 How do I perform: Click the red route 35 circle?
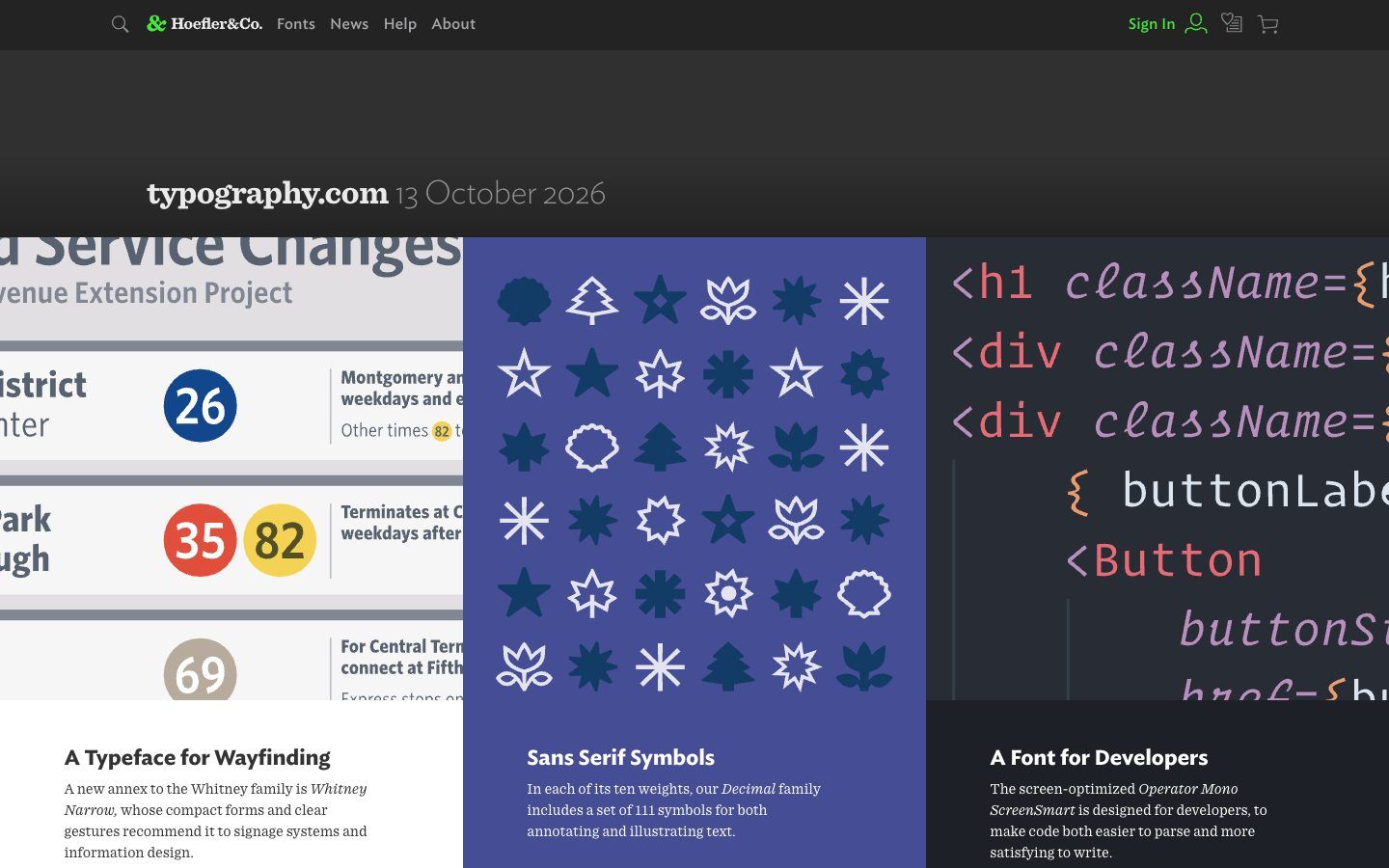click(x=200, y=540)
